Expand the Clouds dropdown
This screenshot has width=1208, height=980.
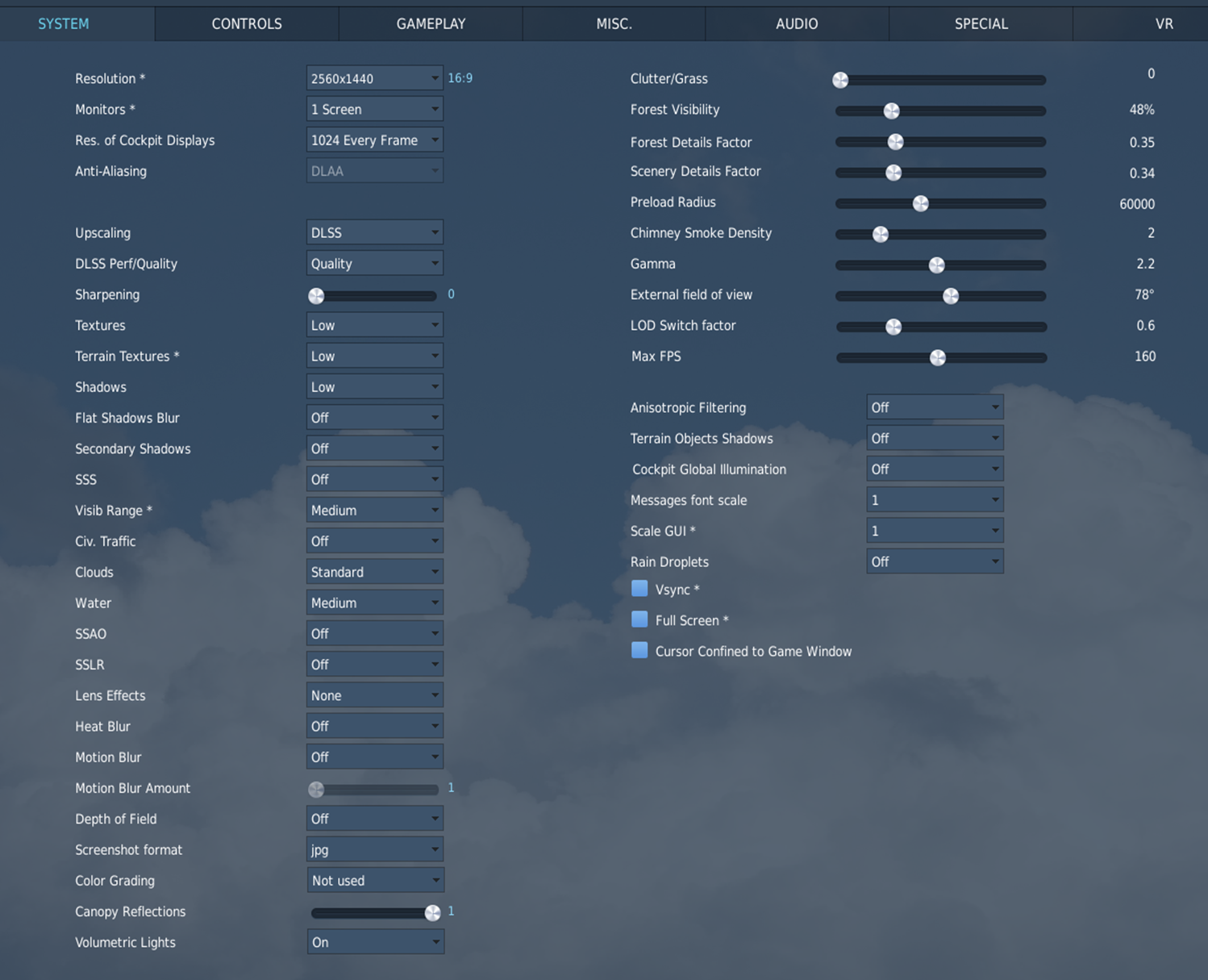click(374, 572)
